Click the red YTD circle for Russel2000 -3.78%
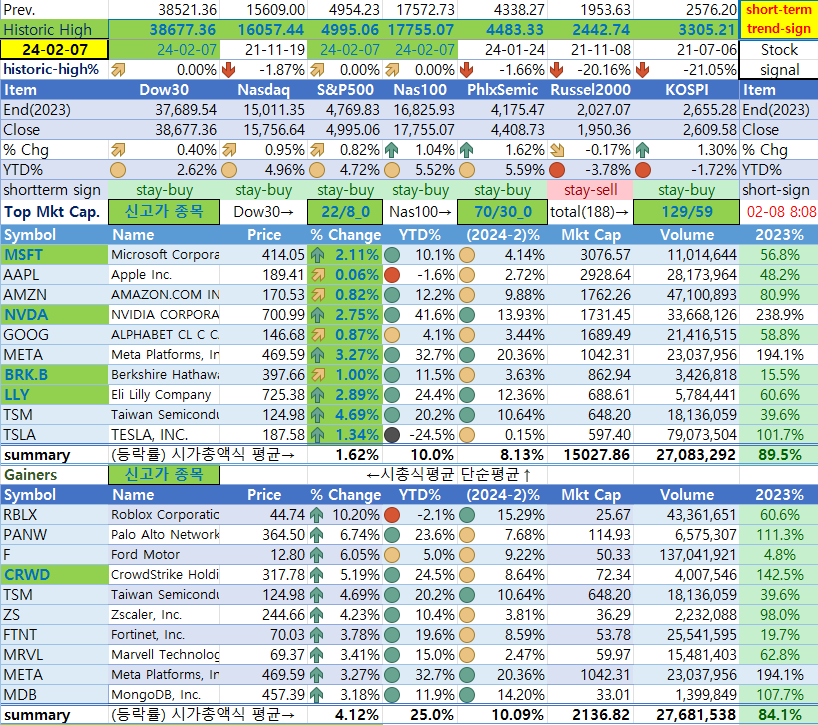Viewport: 818px width, 725px height. [x=557, y=170]
